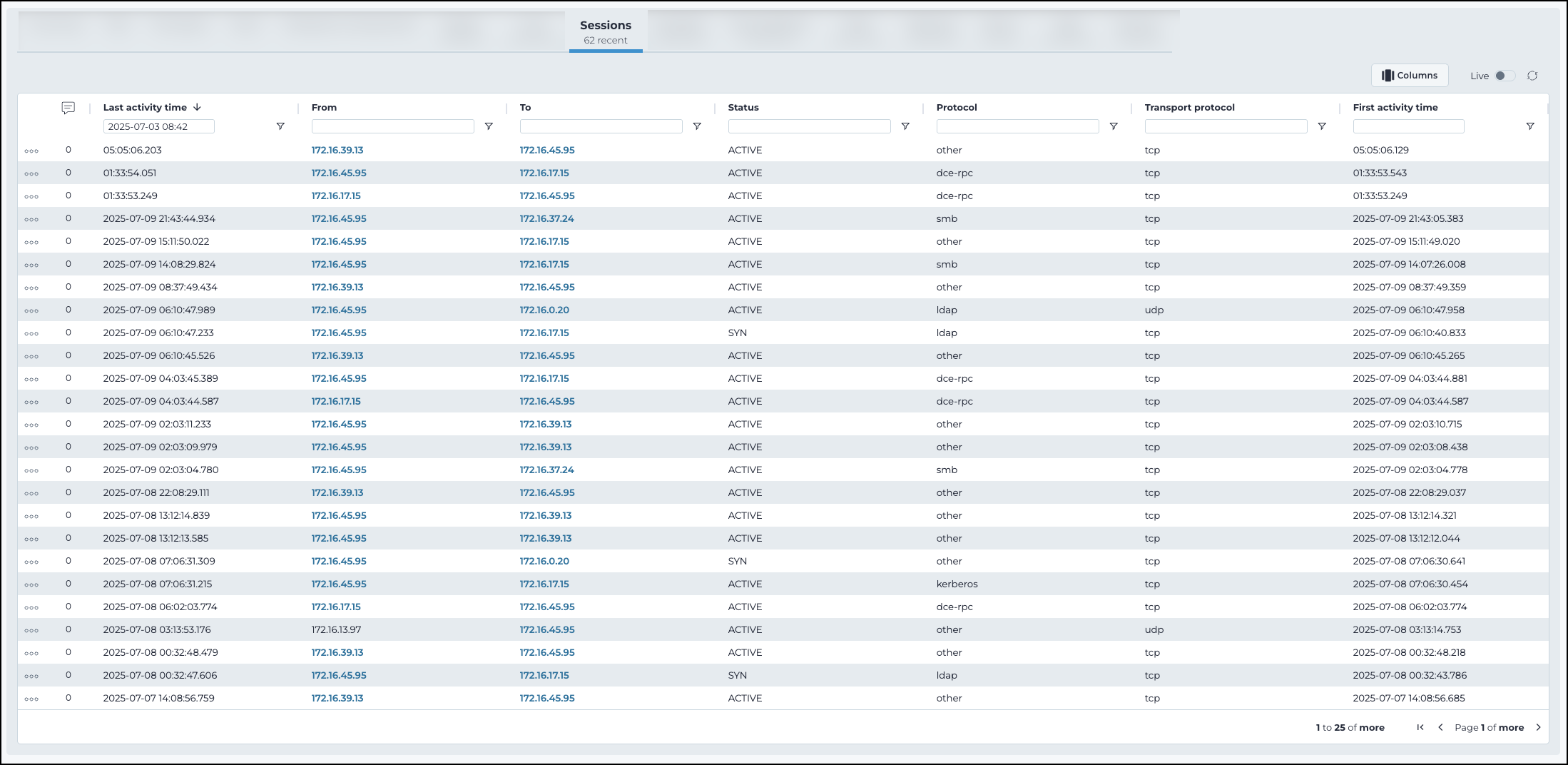This screenshot has width=1568, height=765.
Task: Open filter icon for Protocol column
Action: pyautogui.click(x=1114, y=126)
